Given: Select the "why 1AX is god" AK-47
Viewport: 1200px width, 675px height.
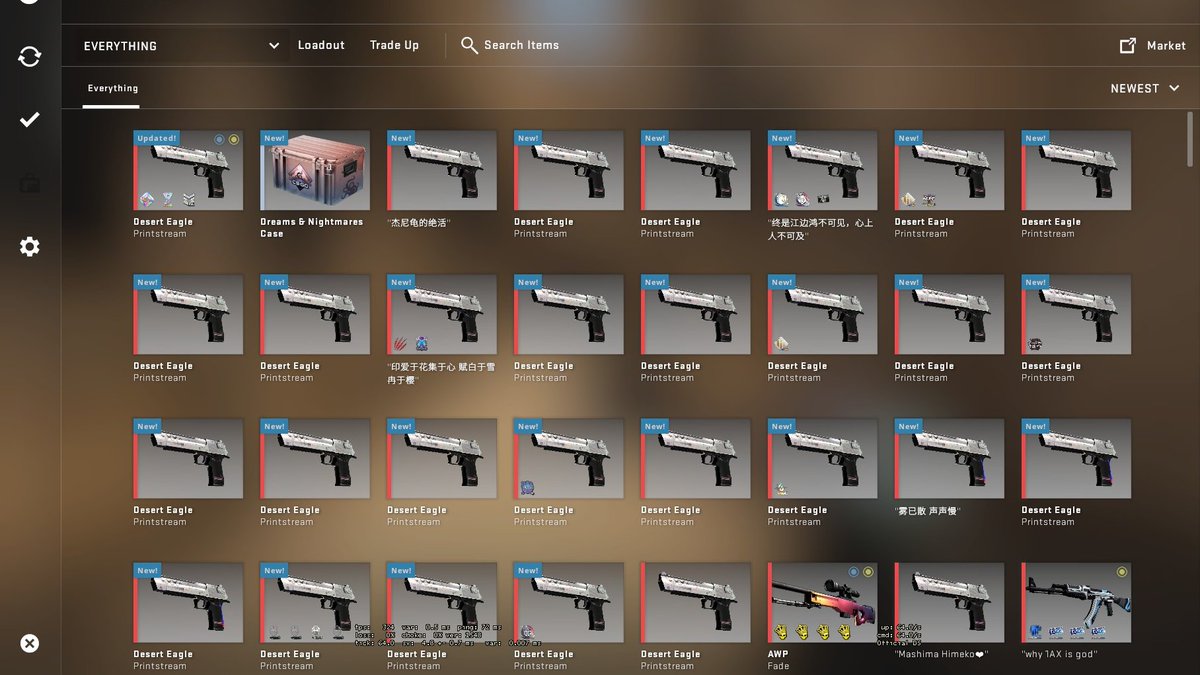Looking at the screenshot, I should pos(1076,602).
